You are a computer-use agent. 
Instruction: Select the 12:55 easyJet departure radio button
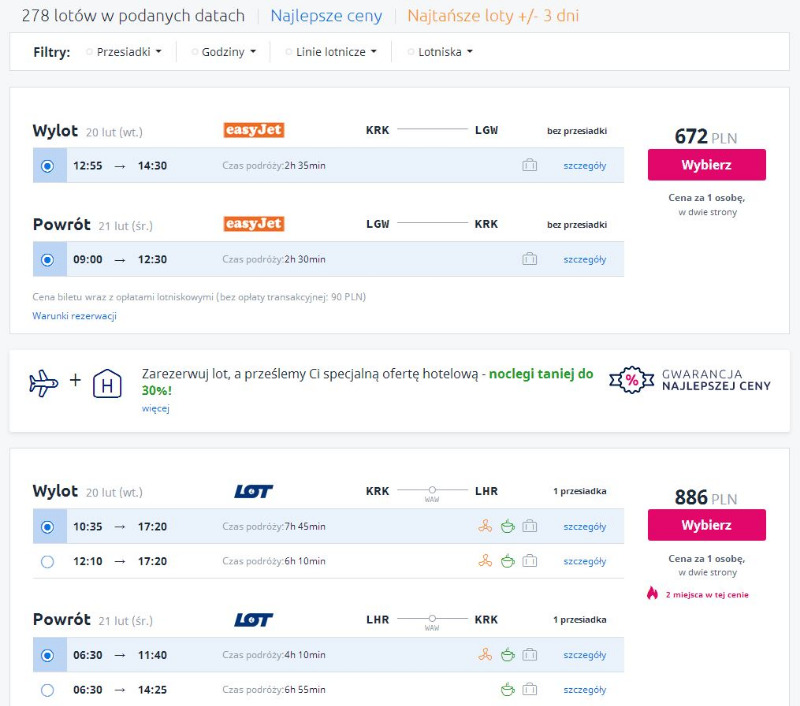tap(47, 166)
